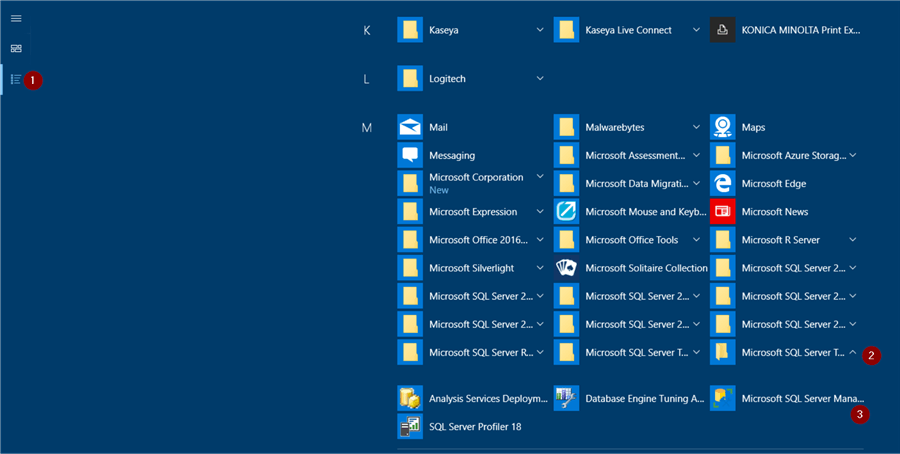Image resolution: width=900 pixels, height=454 pixels.
Task: Open Microsoft Solitaire Collection cards icon
Action: tap(567, 267)
